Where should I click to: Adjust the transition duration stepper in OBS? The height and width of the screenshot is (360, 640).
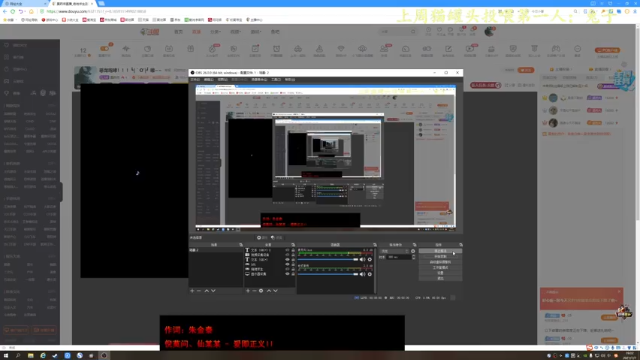pyautogui.click(x=413, y=257)
